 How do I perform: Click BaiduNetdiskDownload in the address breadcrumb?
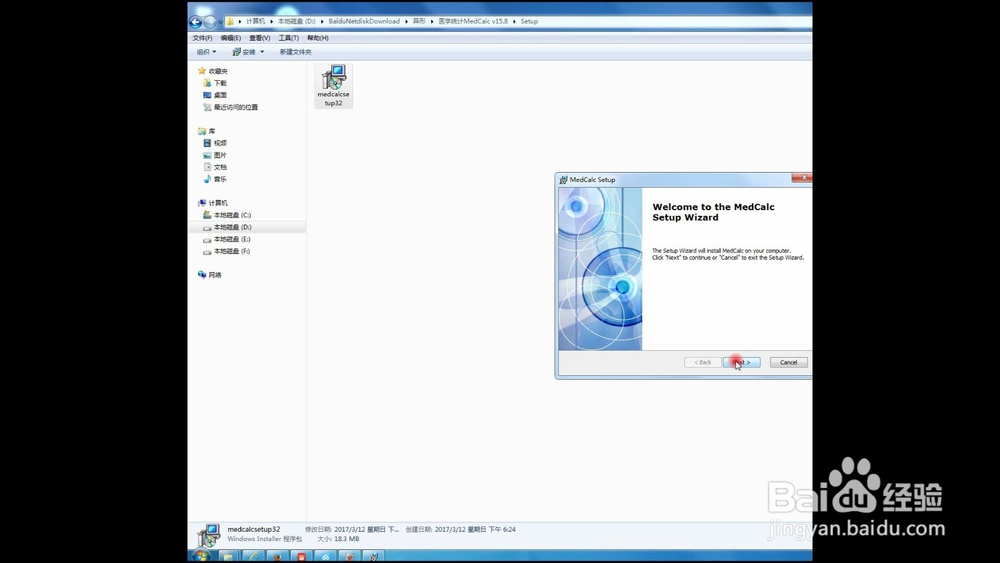click(364, 22)
